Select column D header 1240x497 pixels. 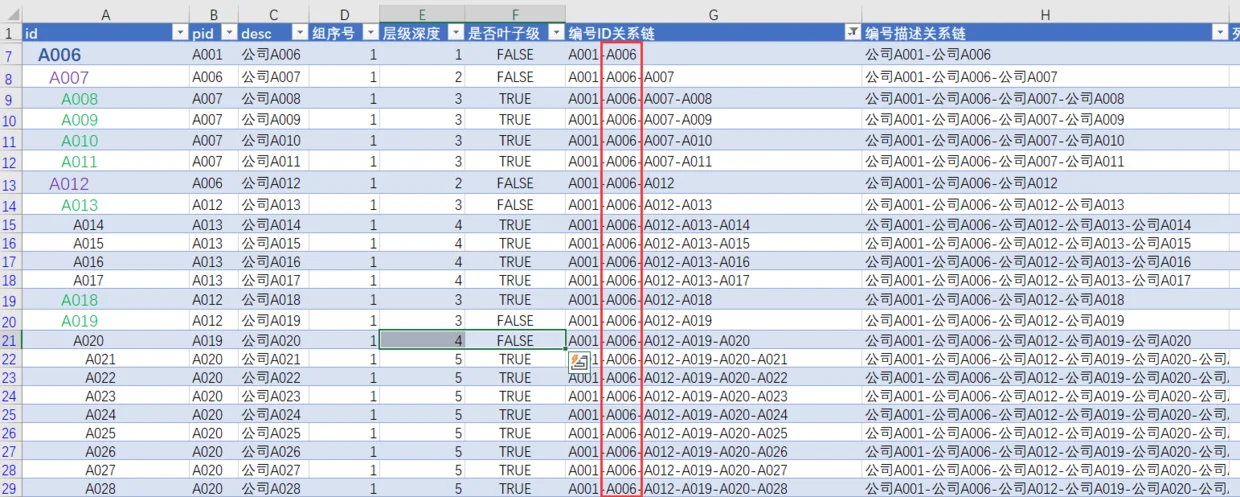point(344,15)
